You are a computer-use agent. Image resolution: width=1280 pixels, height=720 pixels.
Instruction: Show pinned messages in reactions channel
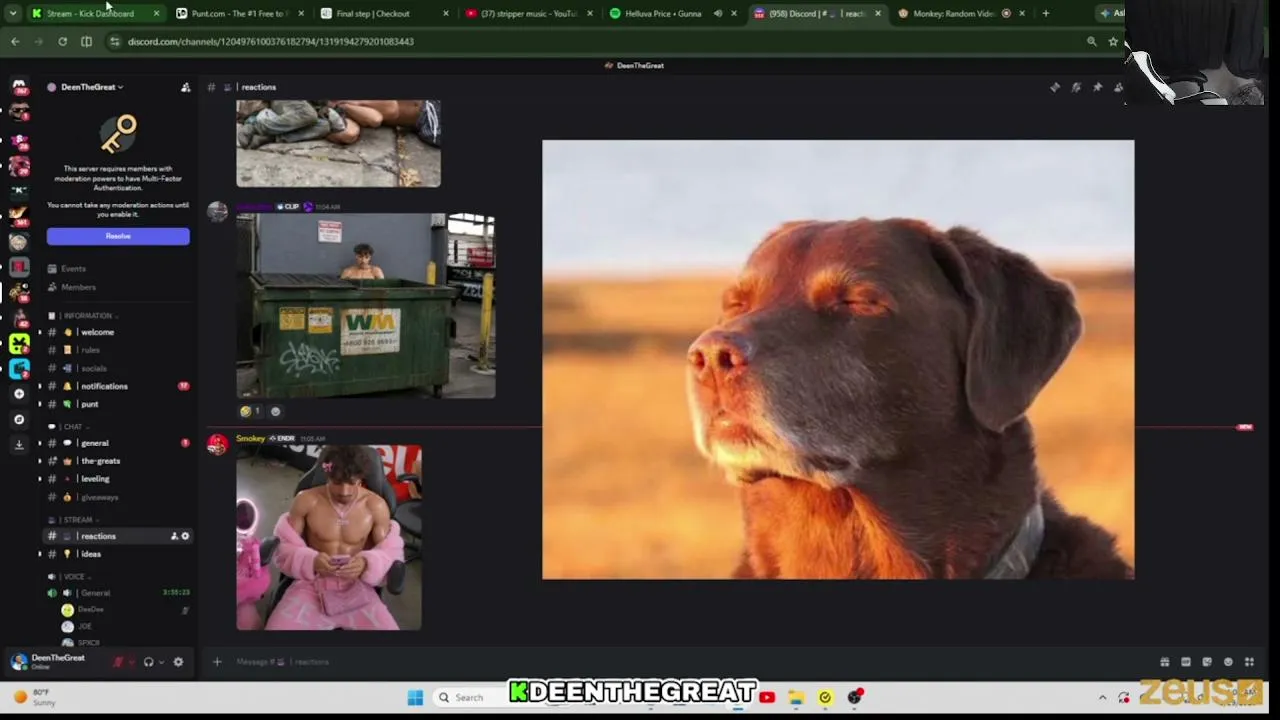[x=1098, y=87]
